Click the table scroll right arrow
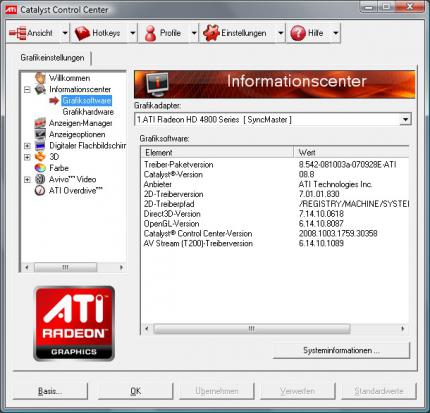430x413 pixels. point(403,329)
